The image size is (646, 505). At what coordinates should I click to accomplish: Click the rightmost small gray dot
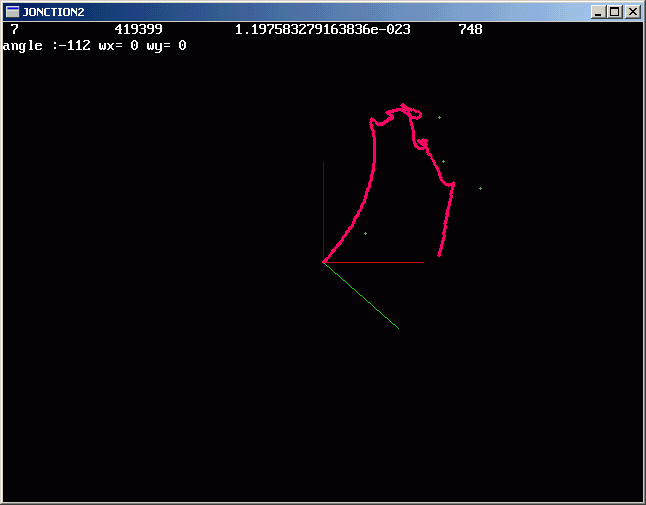480,188
